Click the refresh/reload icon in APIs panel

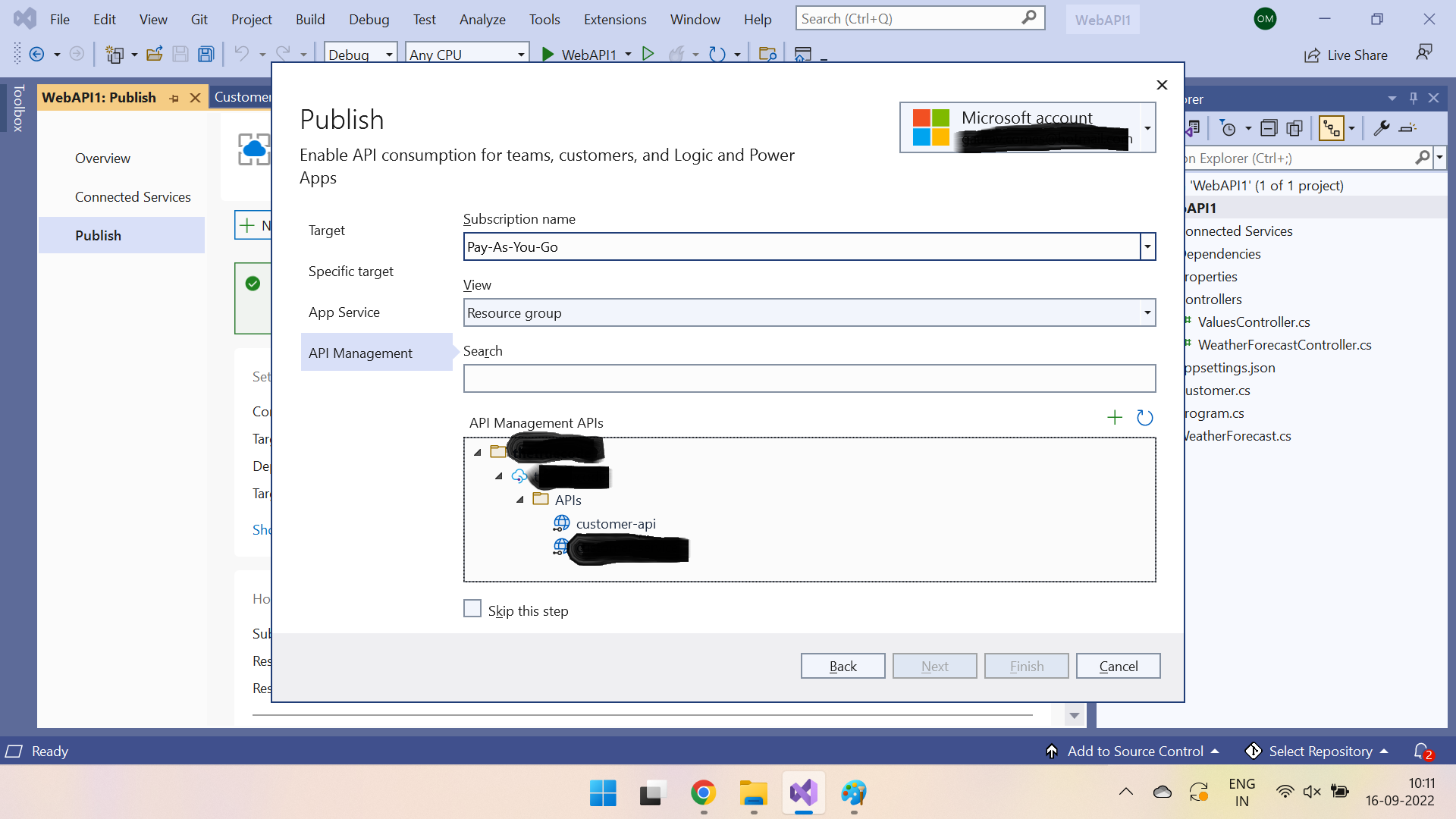click(1145, 417)
